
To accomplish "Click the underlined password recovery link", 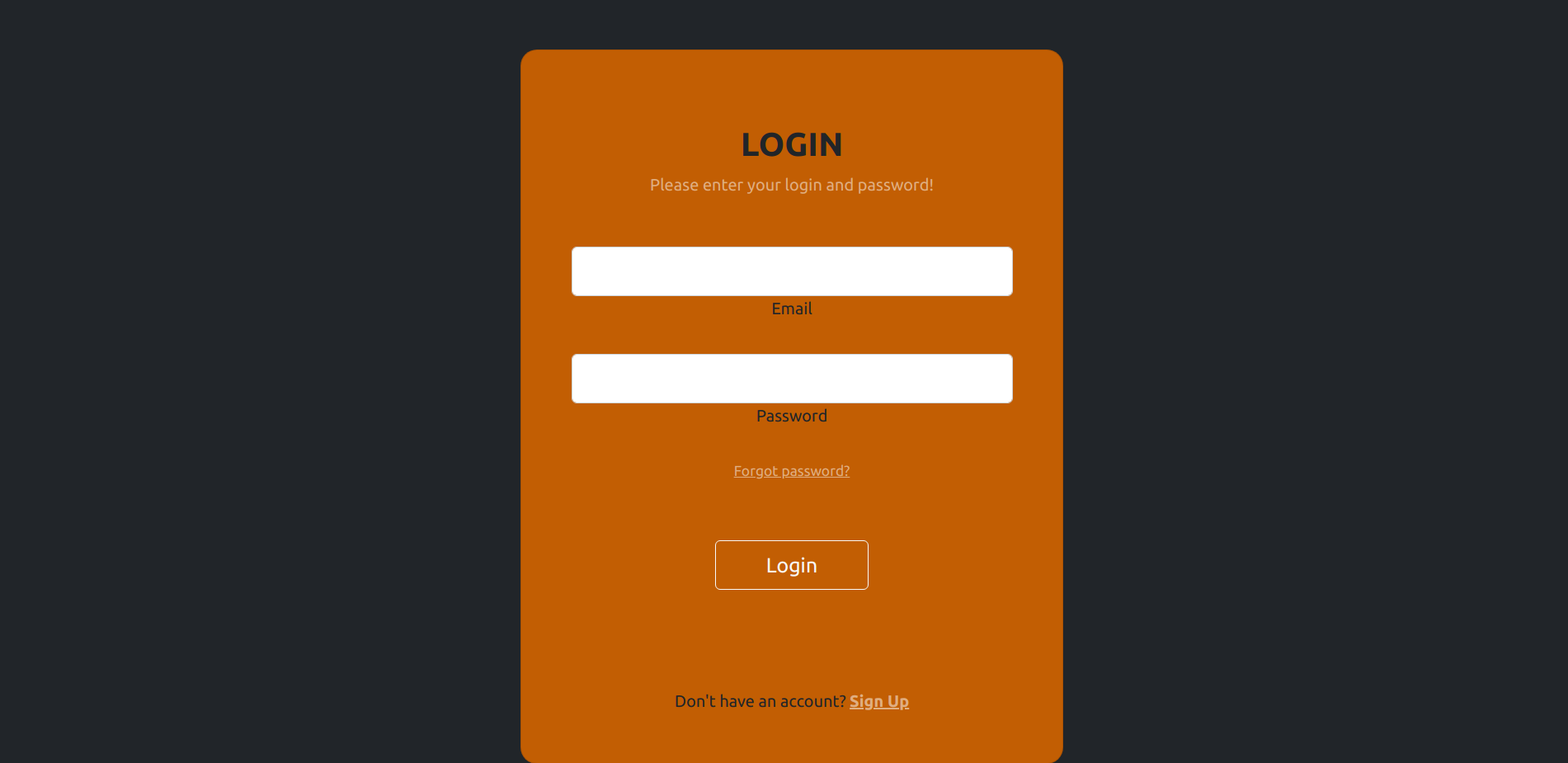I will pyautogui.click(x=792, y=471).
